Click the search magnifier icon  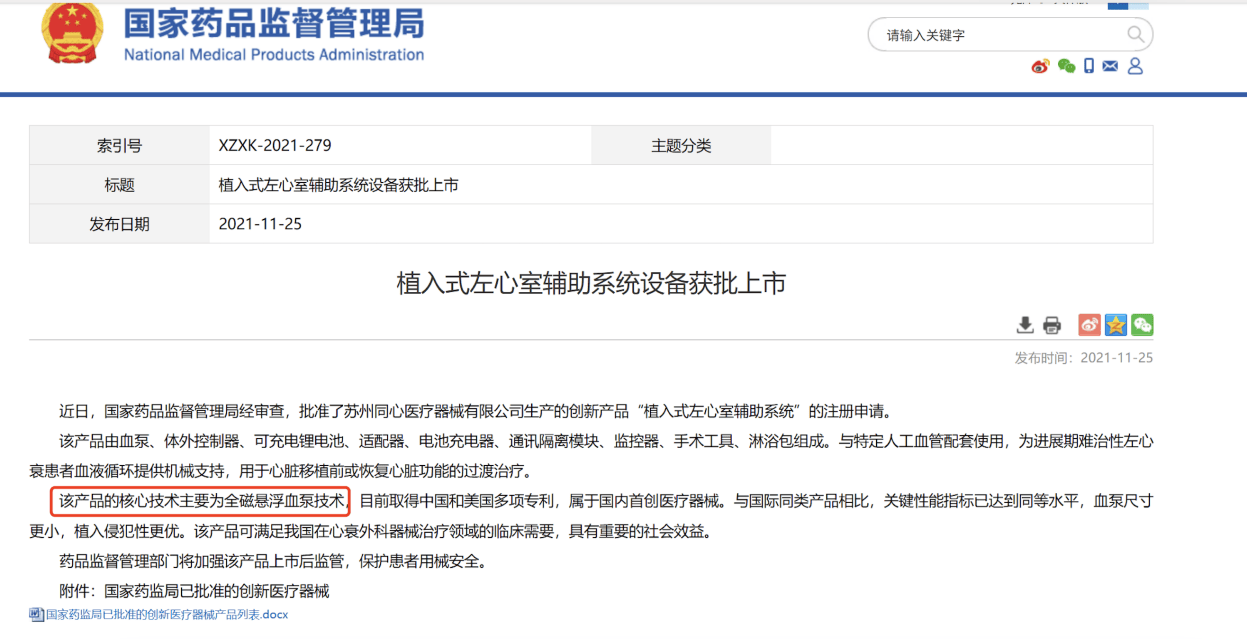1135,35
